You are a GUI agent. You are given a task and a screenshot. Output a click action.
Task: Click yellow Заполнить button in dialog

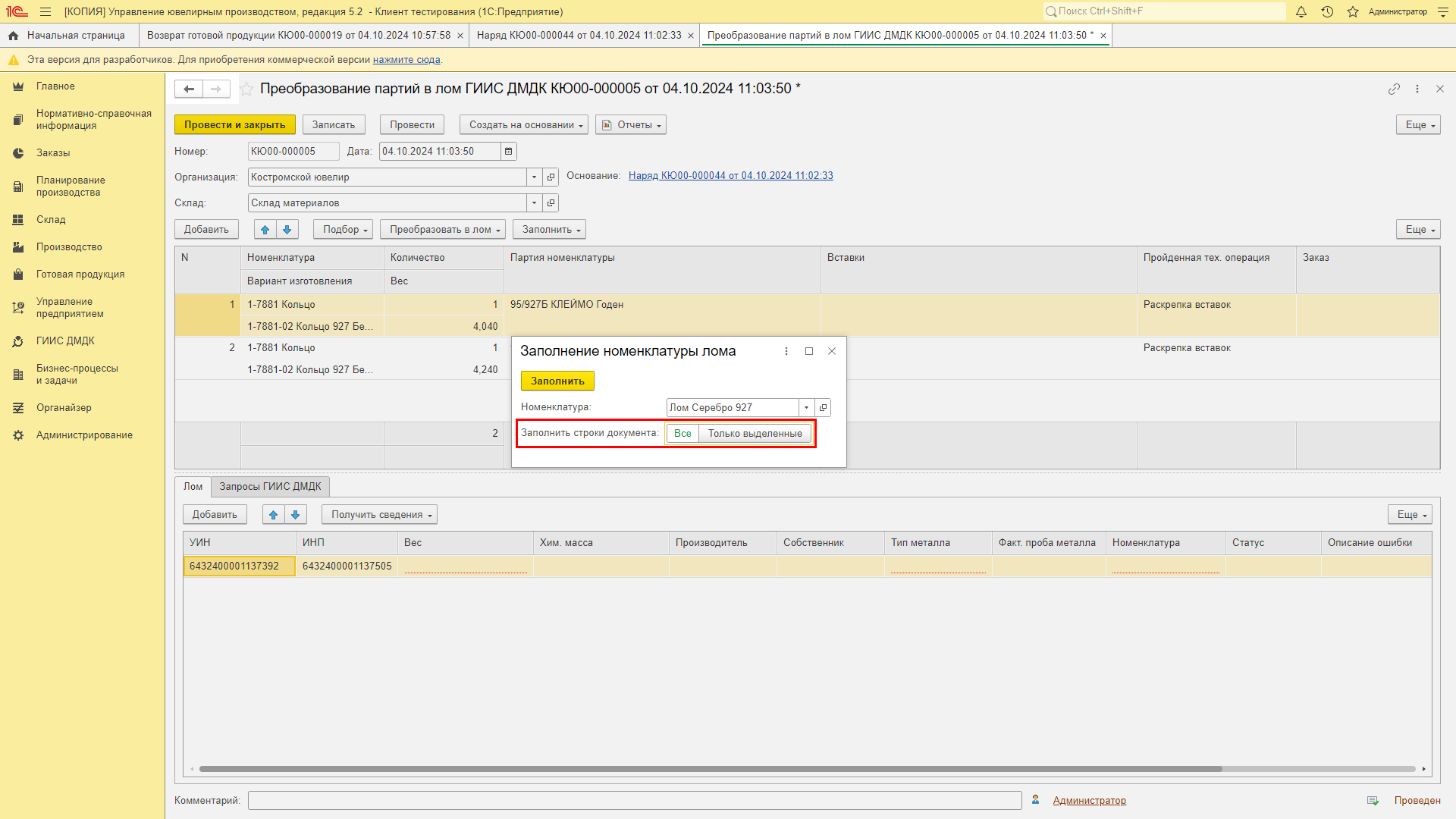pyautogui.click(x=557, y=381)
